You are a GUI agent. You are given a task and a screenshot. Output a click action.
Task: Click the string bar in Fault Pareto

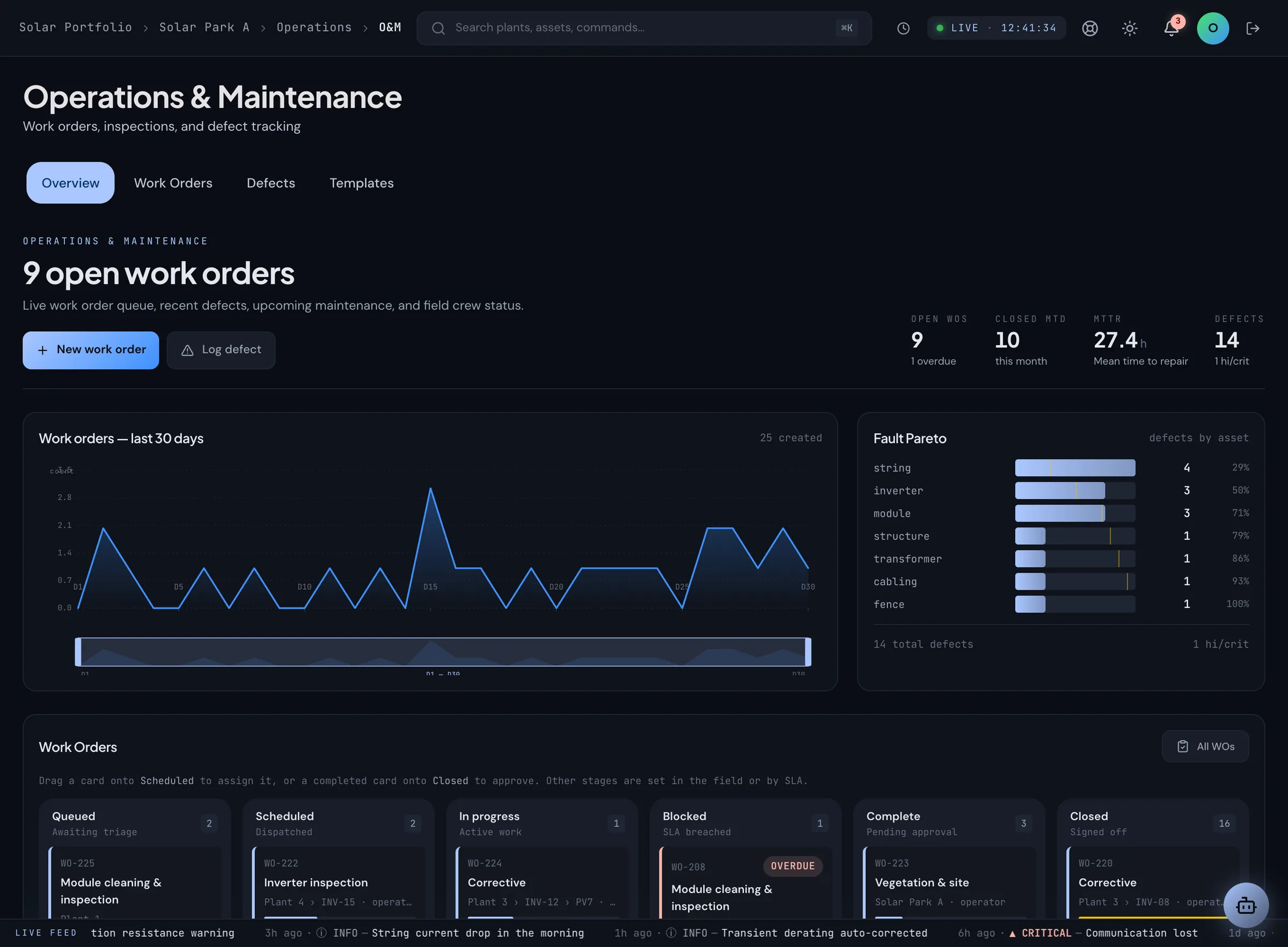coord(1075,468)
